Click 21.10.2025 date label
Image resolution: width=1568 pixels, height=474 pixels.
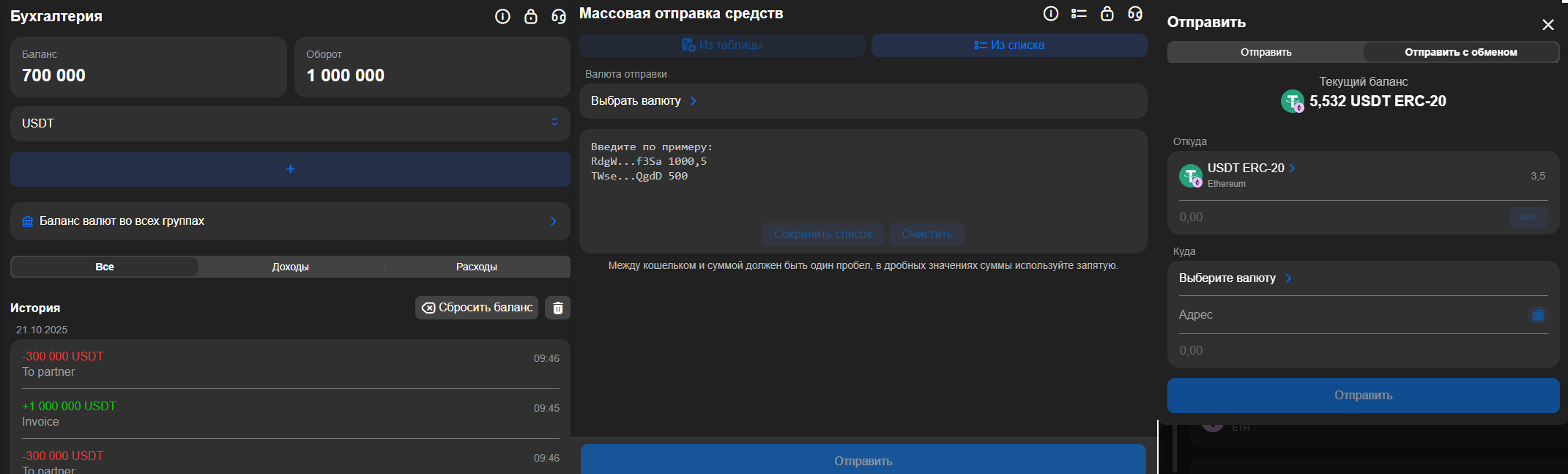[42, 330]
